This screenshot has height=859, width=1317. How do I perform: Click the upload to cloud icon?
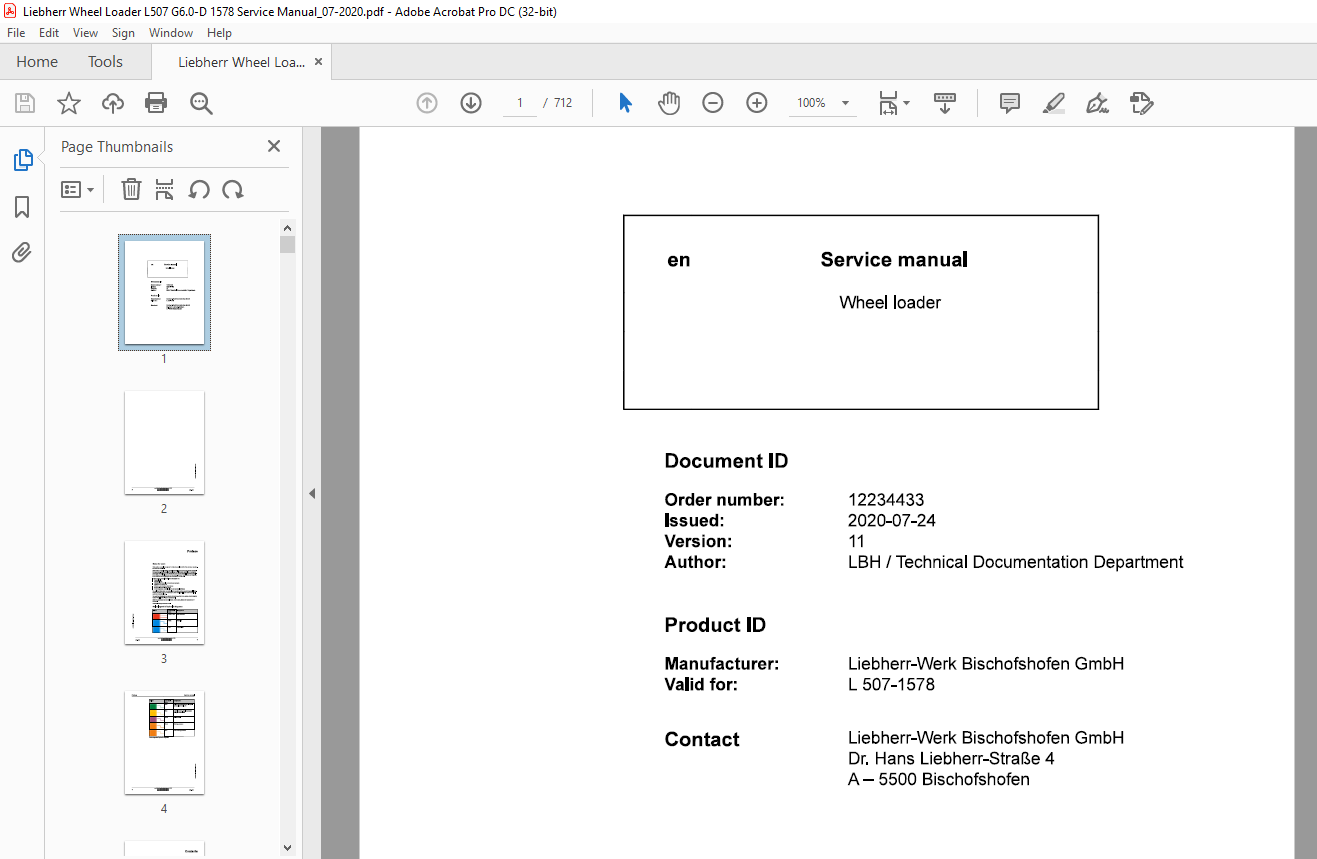pyautogui.click(x=113, y=103)
